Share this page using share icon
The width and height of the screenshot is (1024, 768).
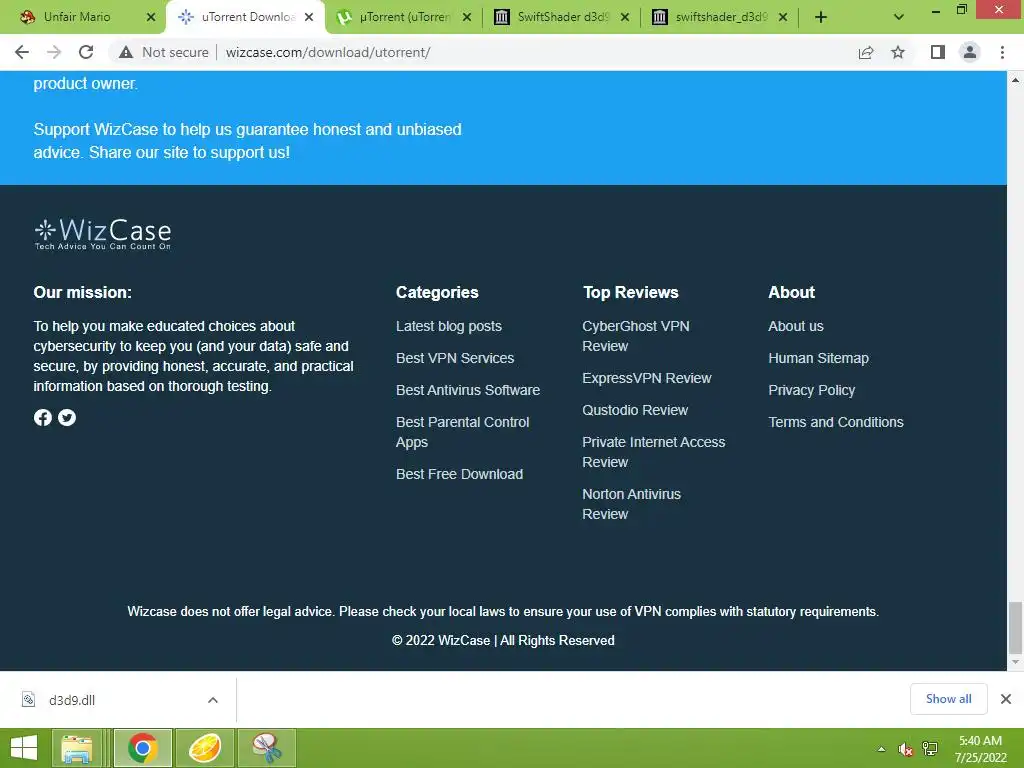tap(866, 52)
